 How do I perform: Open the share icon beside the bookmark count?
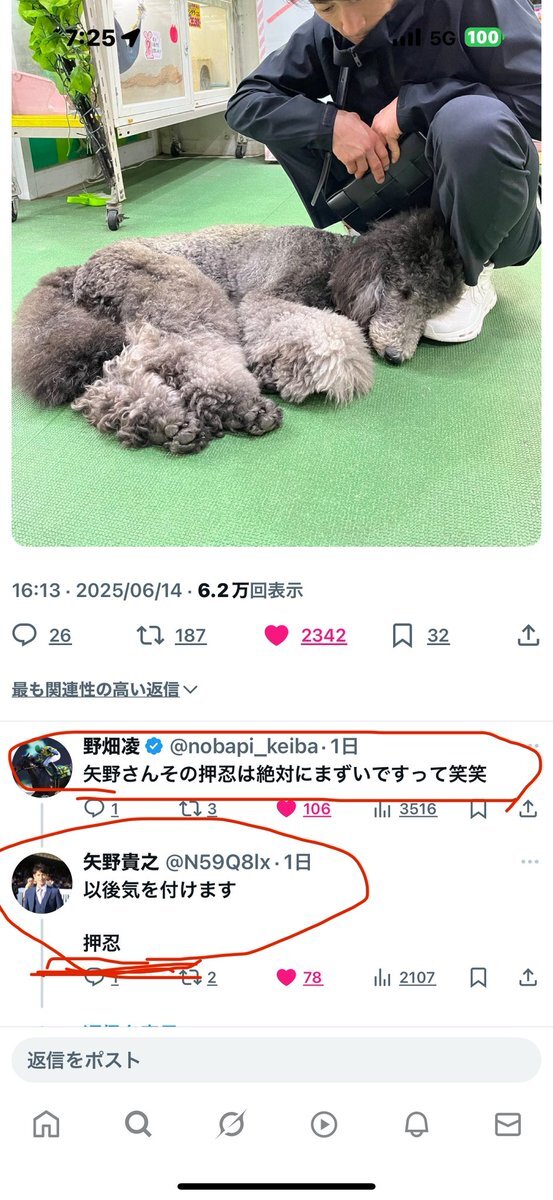(x=528, y=635)
